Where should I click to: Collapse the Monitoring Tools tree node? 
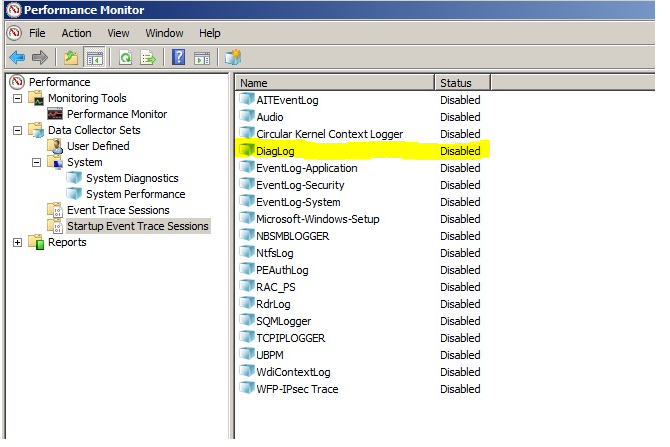tap(18, 99)
